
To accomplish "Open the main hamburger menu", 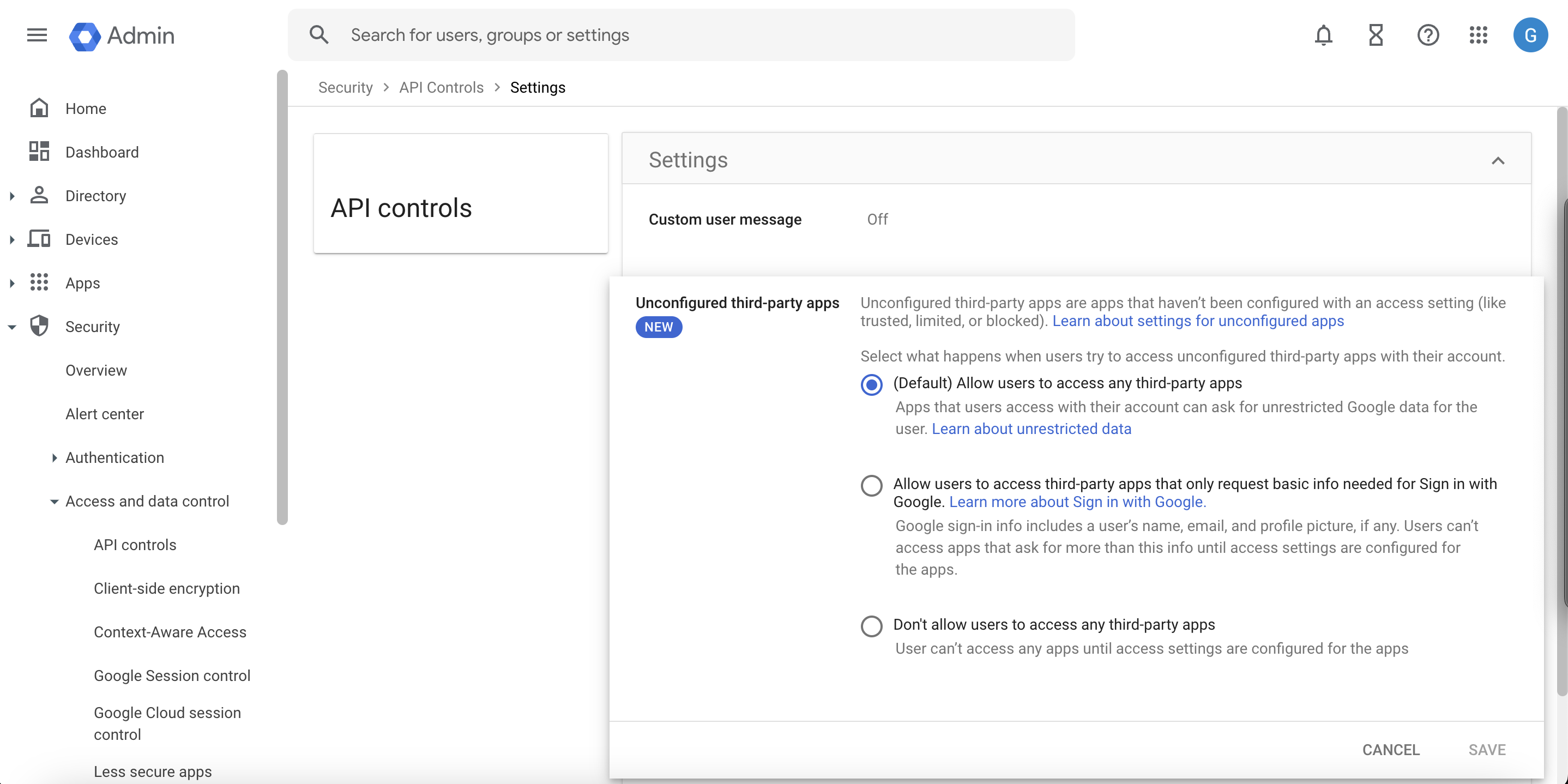I will point(37,35).
